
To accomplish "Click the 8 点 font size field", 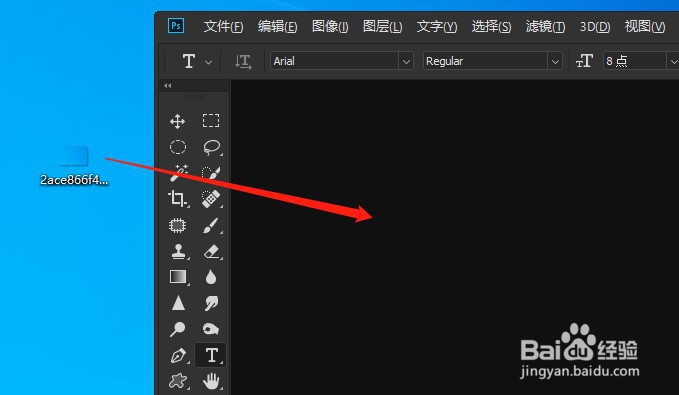I will click(x=635, y=61).
